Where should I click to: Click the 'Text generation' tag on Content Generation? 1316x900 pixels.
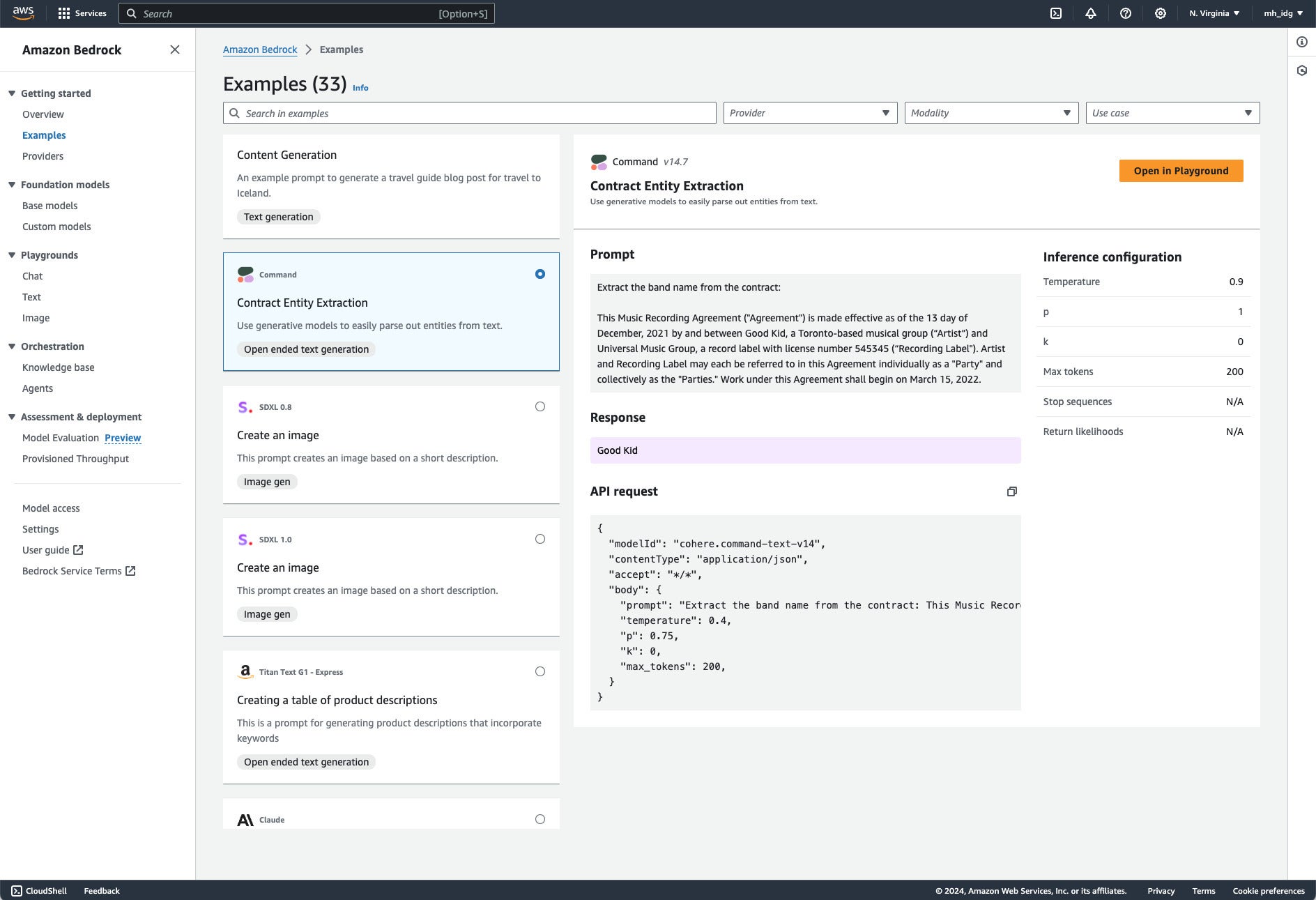point(278,217)
